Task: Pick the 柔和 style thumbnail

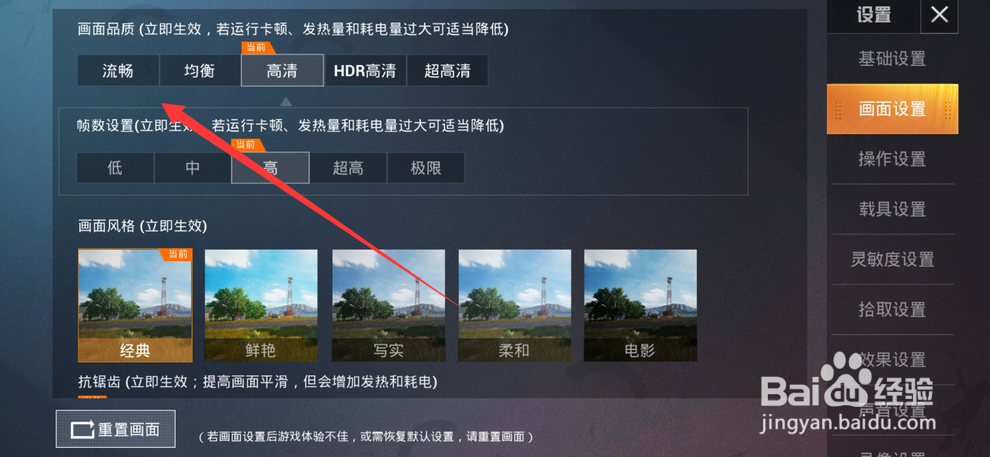Action: 515,306
